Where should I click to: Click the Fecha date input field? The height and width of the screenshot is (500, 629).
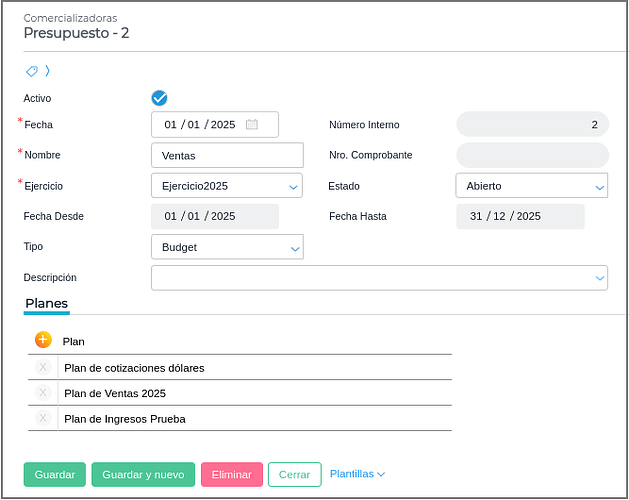(x=215, y=124)
